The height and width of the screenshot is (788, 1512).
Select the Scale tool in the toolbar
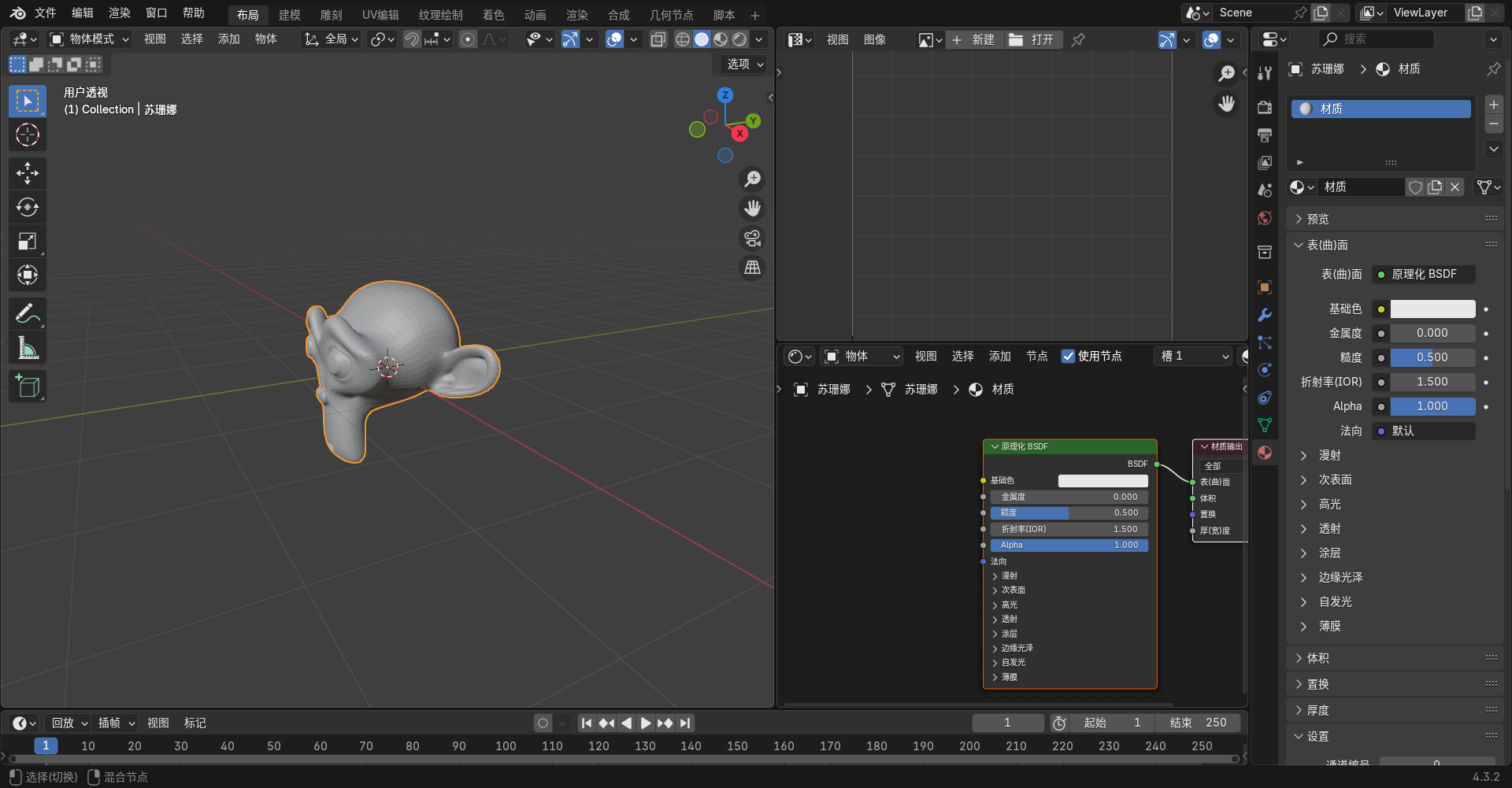pyautogui.click(x=28, y=241)
